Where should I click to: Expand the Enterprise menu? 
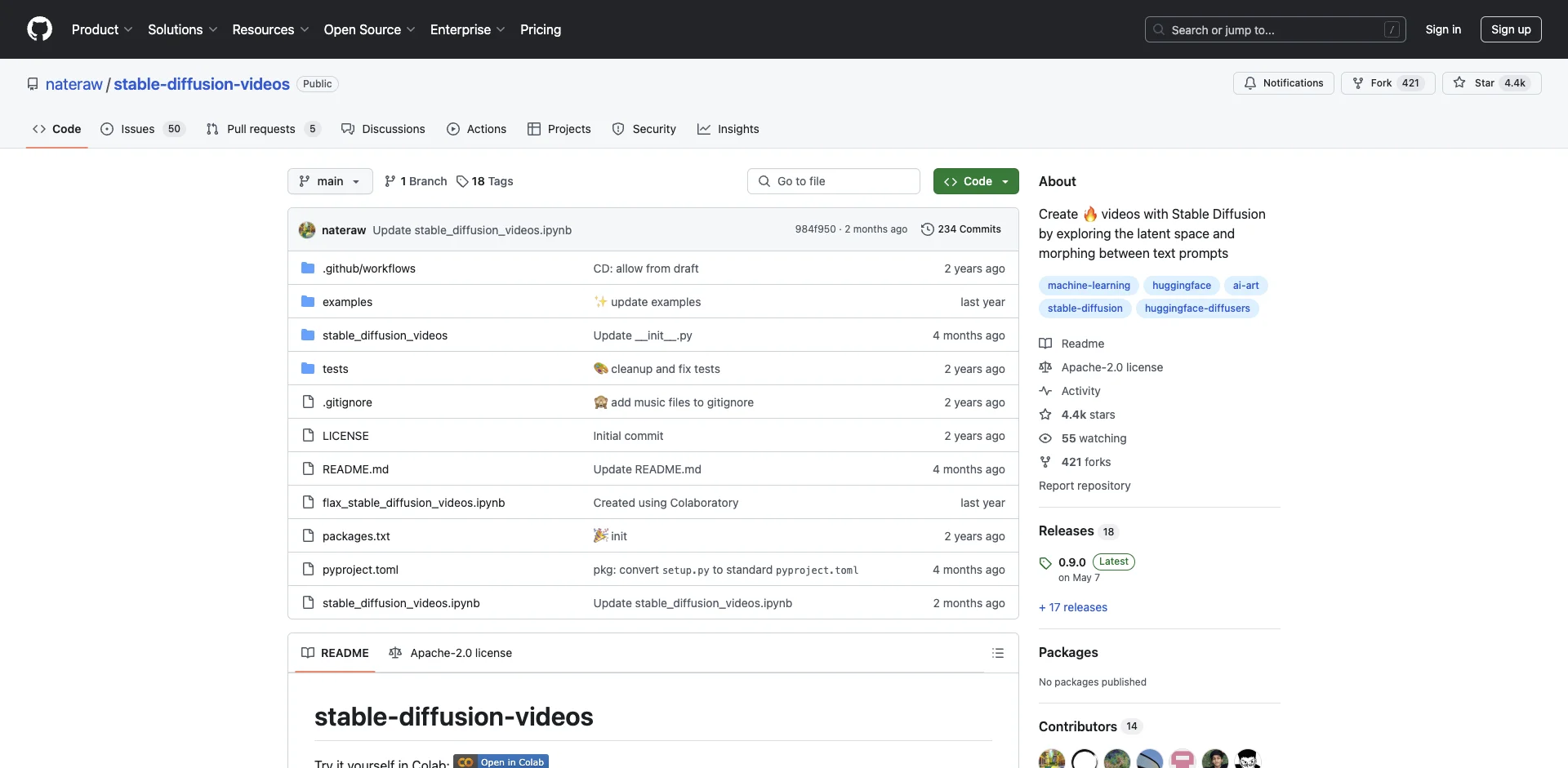[467, 29]
